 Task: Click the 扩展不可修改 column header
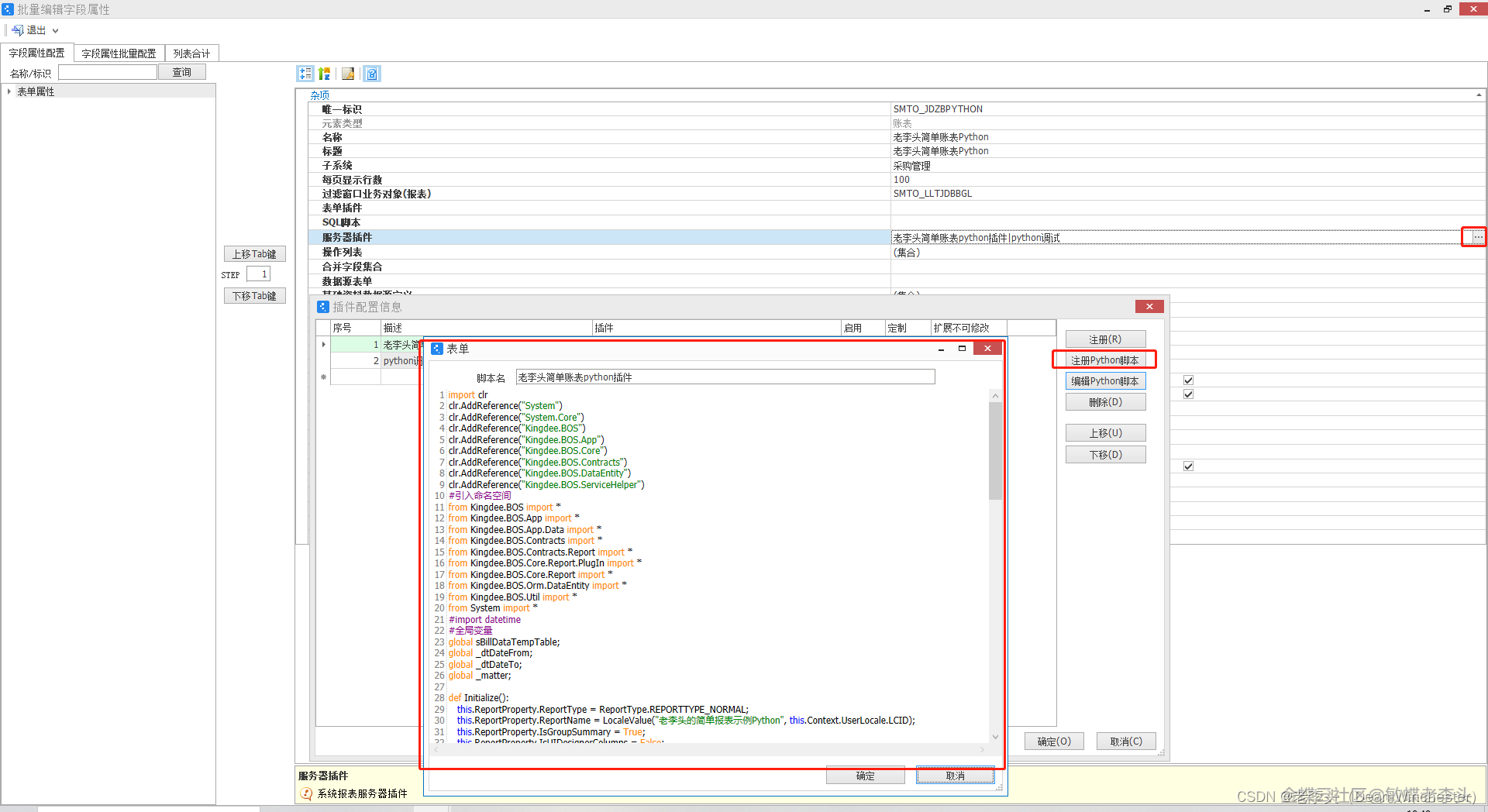pos(969,328)
